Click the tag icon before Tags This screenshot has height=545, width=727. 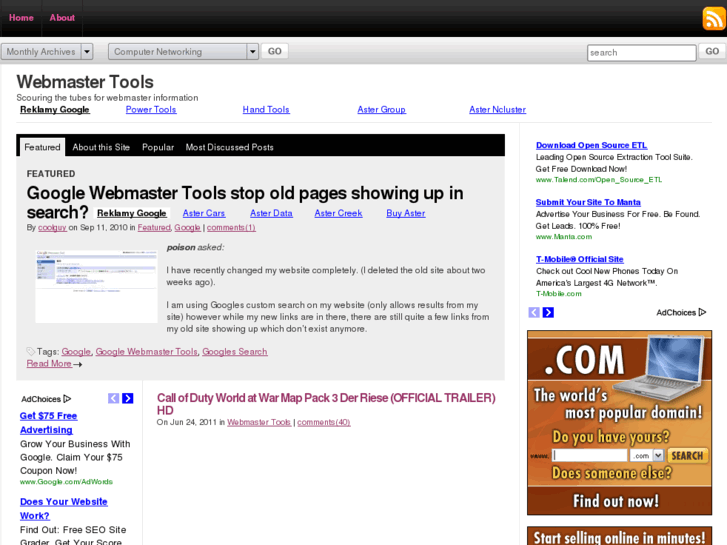click(31, 351)
